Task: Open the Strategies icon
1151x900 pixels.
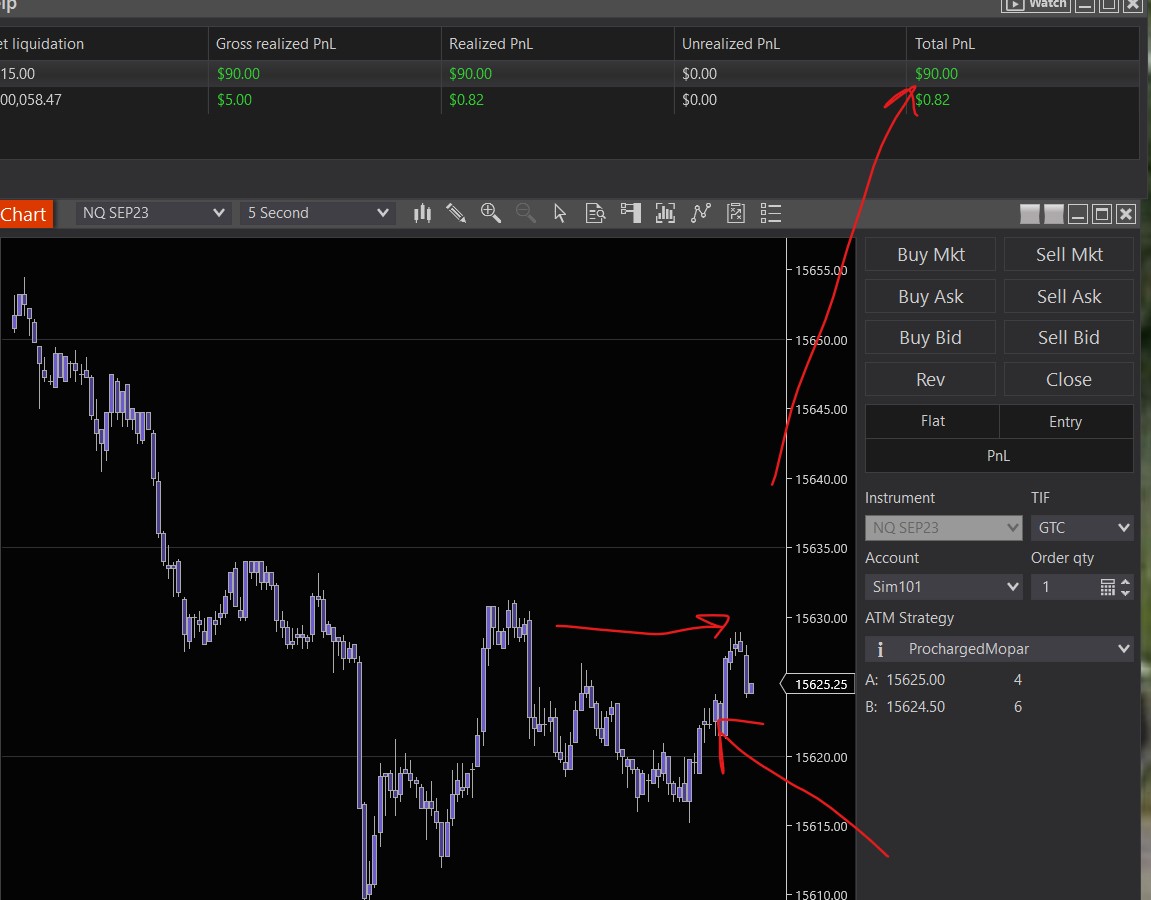Action: 736,214
